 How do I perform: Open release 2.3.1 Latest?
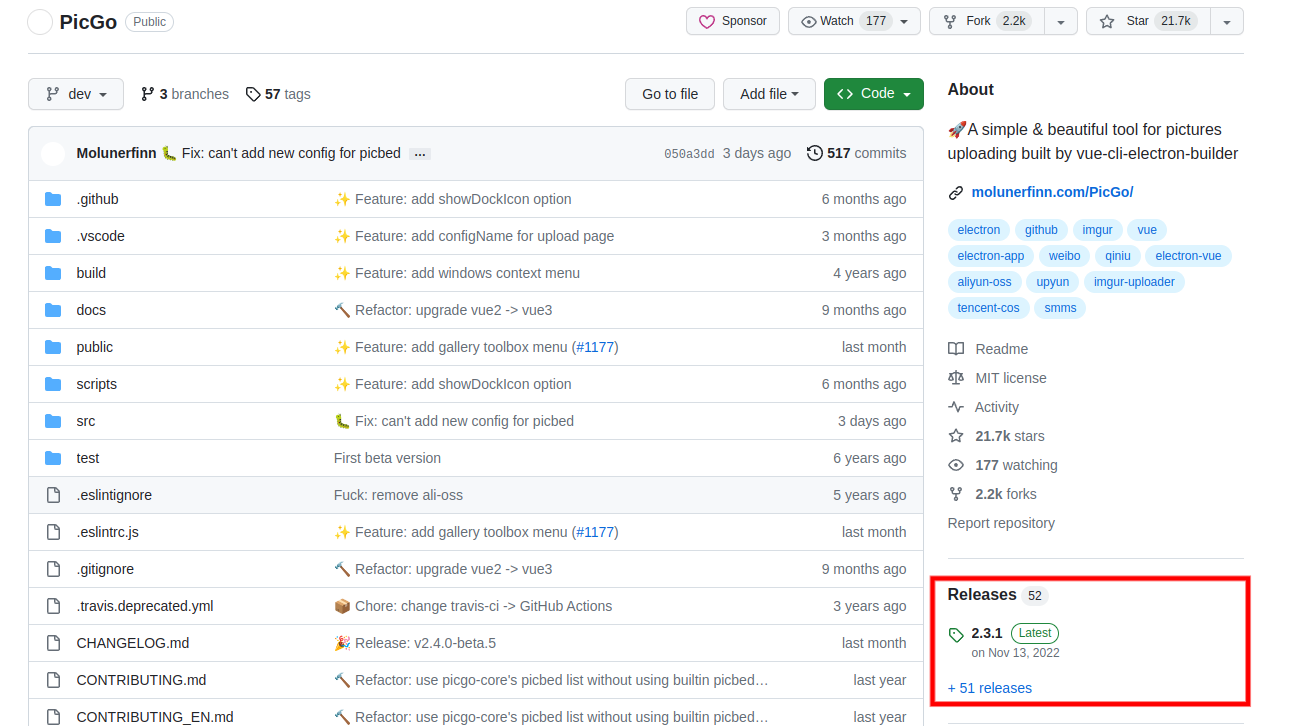pos(1004,641)
